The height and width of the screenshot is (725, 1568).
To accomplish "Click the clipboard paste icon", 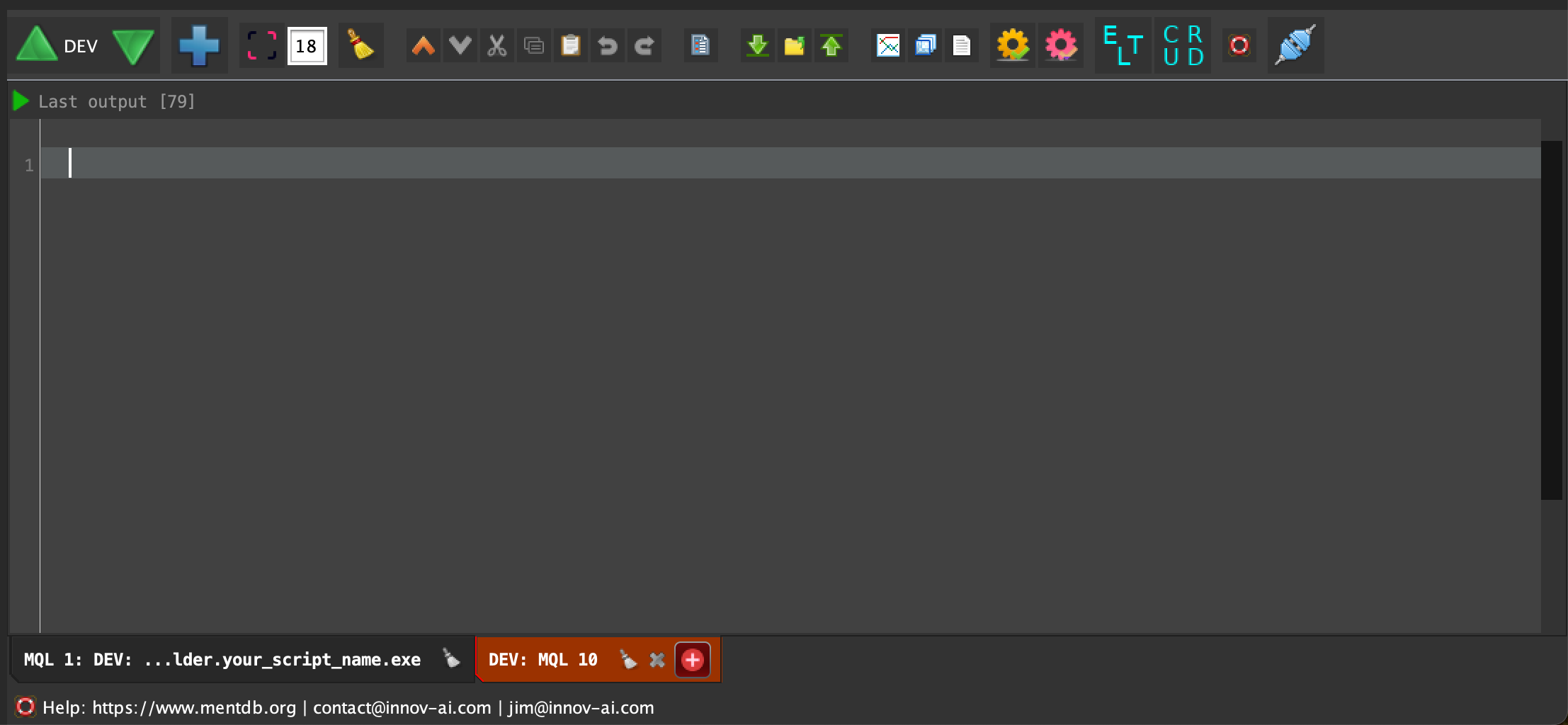I will coord(570,46).
